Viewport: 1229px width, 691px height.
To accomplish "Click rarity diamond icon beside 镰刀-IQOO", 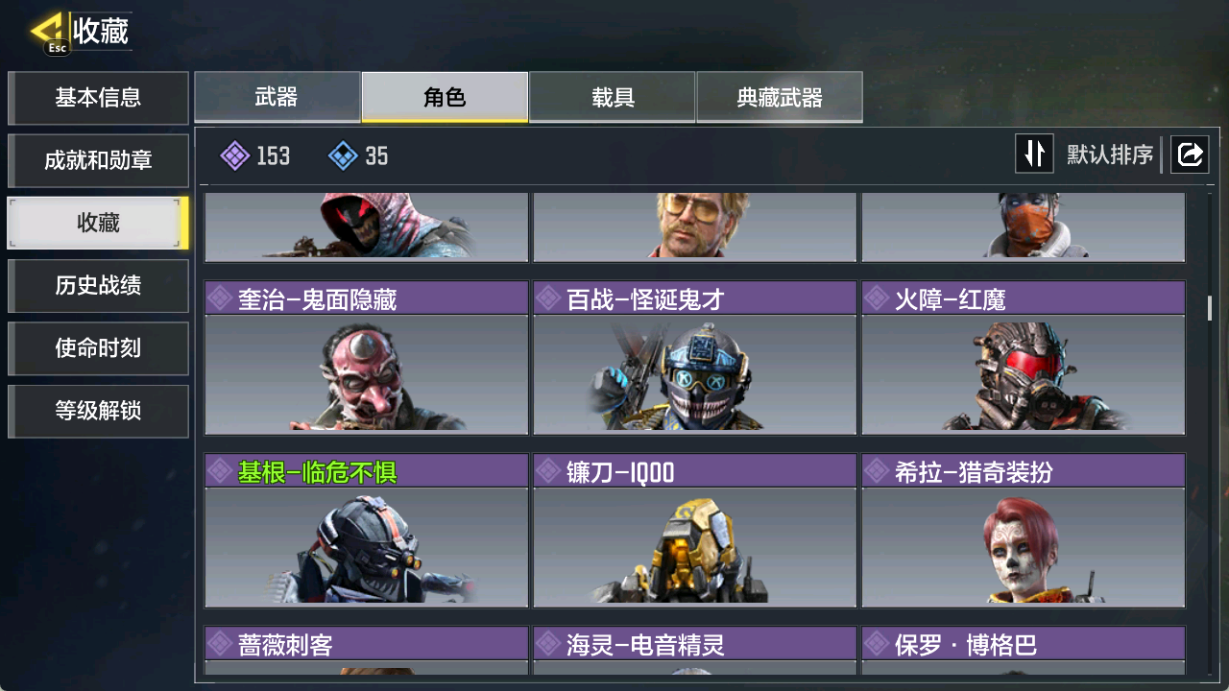I will point(548,471).
